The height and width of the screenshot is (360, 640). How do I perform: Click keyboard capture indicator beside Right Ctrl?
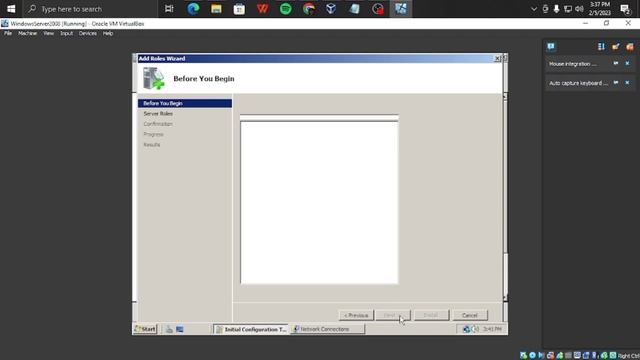[x=613, y=356]
